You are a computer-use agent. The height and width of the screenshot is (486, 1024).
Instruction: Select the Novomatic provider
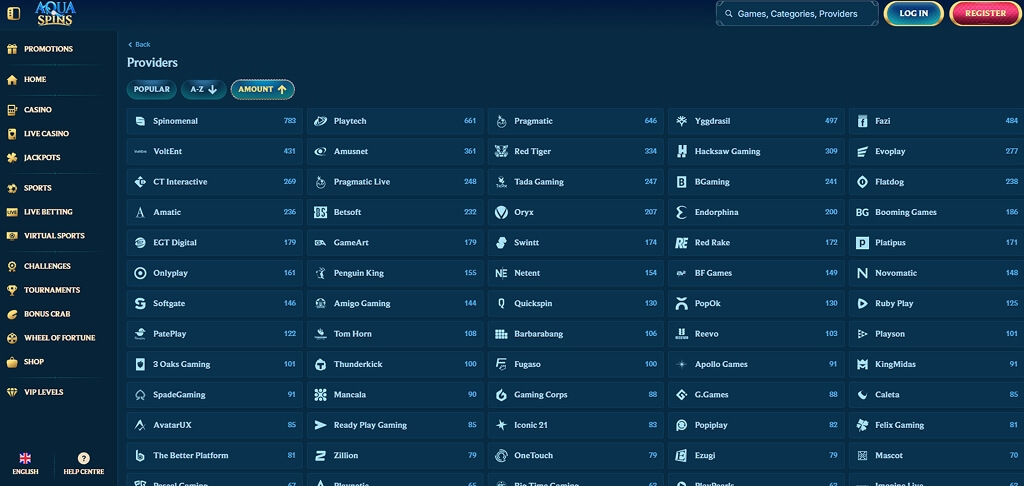pos(936,273)
